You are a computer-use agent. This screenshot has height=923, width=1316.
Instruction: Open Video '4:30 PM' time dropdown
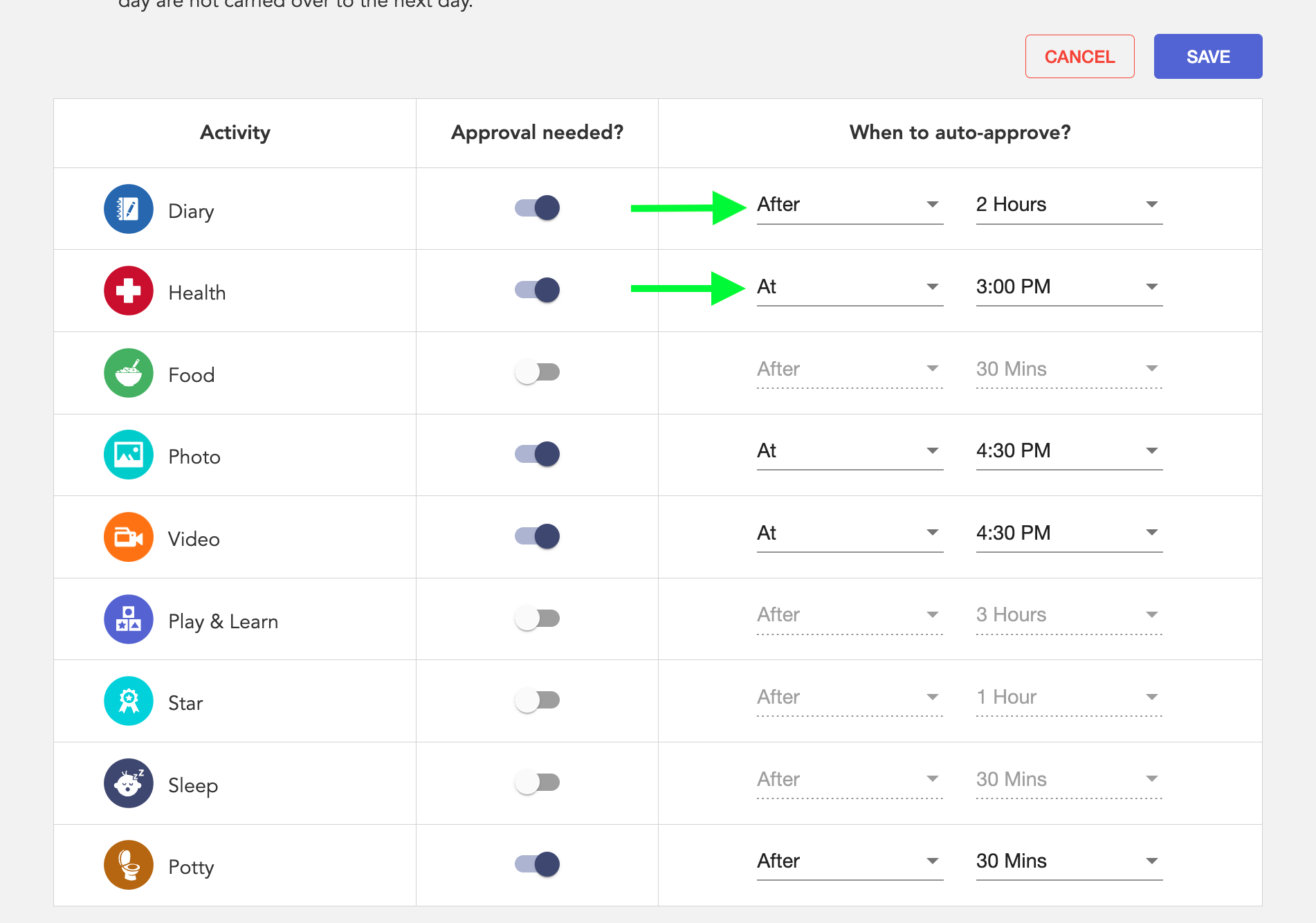(x=1069, y=533)
